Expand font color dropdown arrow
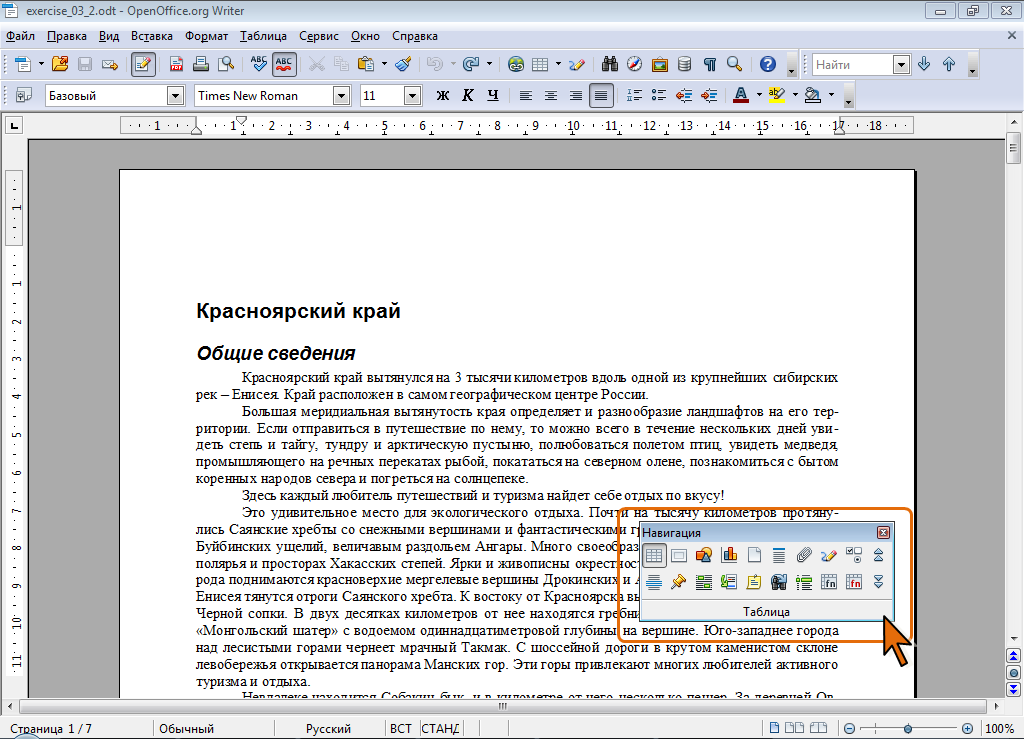Viewport: 1024px width, 739px height. pos(759,95)
